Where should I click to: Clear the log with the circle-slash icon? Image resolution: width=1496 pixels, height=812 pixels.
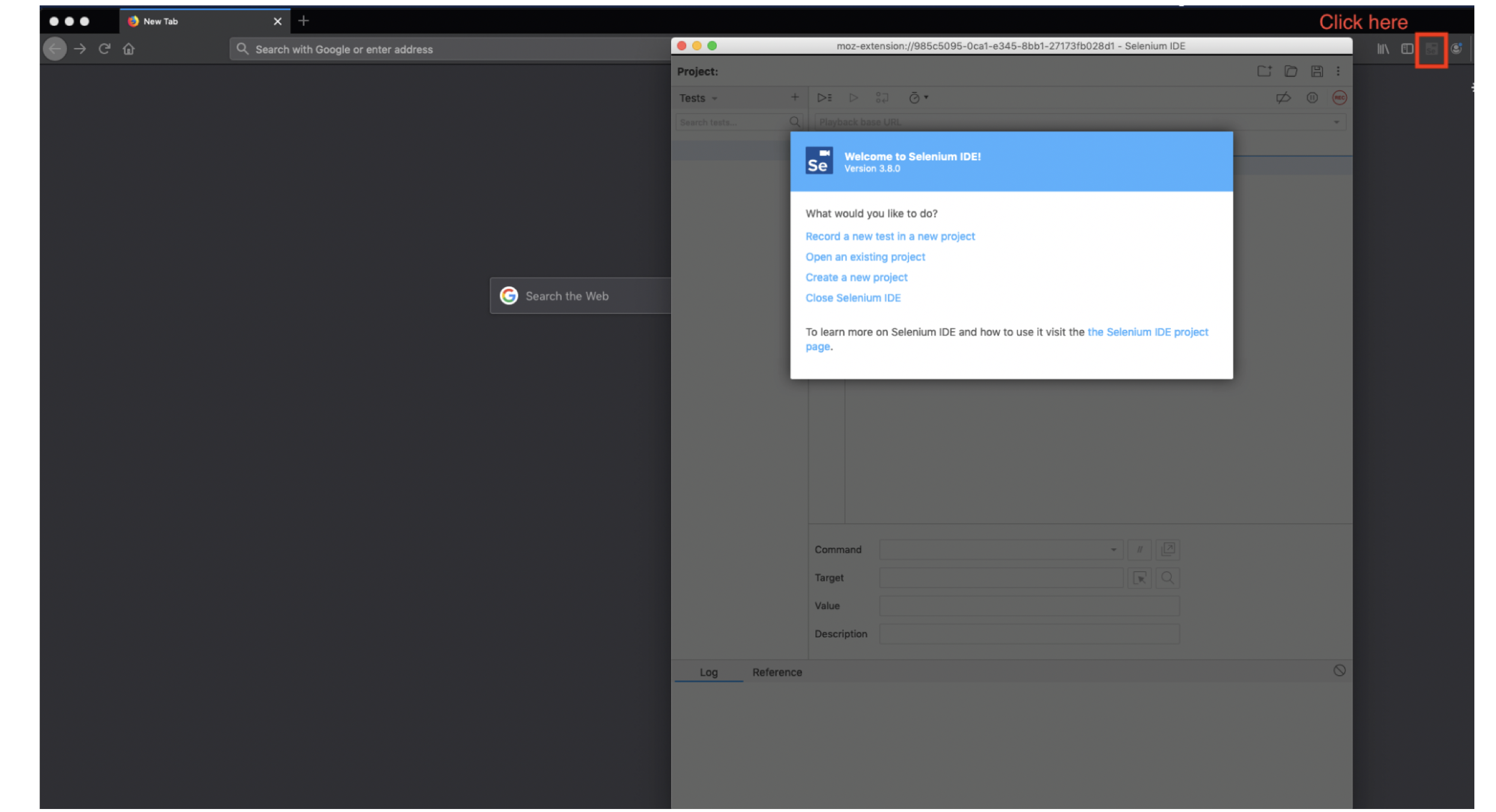[x=1339, y=671]
